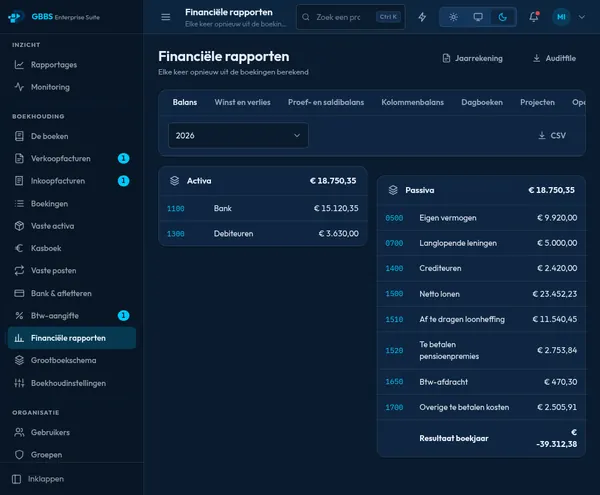The height and width of the screenshot is (495, 600).
Task: Open Btw-aangifte sidebar item
Action: [x=72, y=316]
